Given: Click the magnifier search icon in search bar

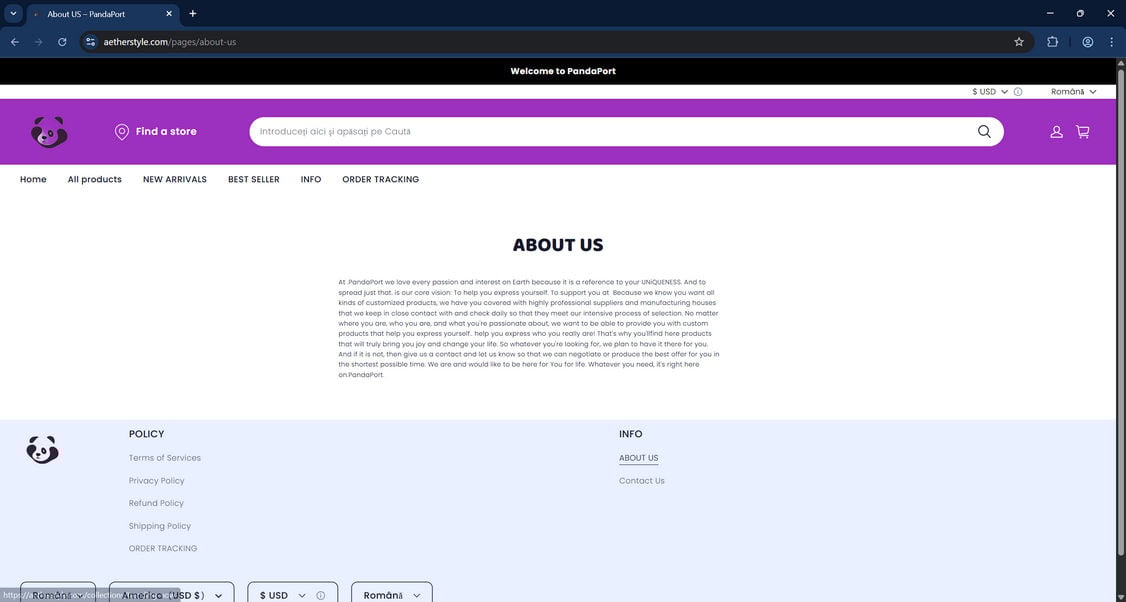Looking at the screenshot, I should [984, 131].
